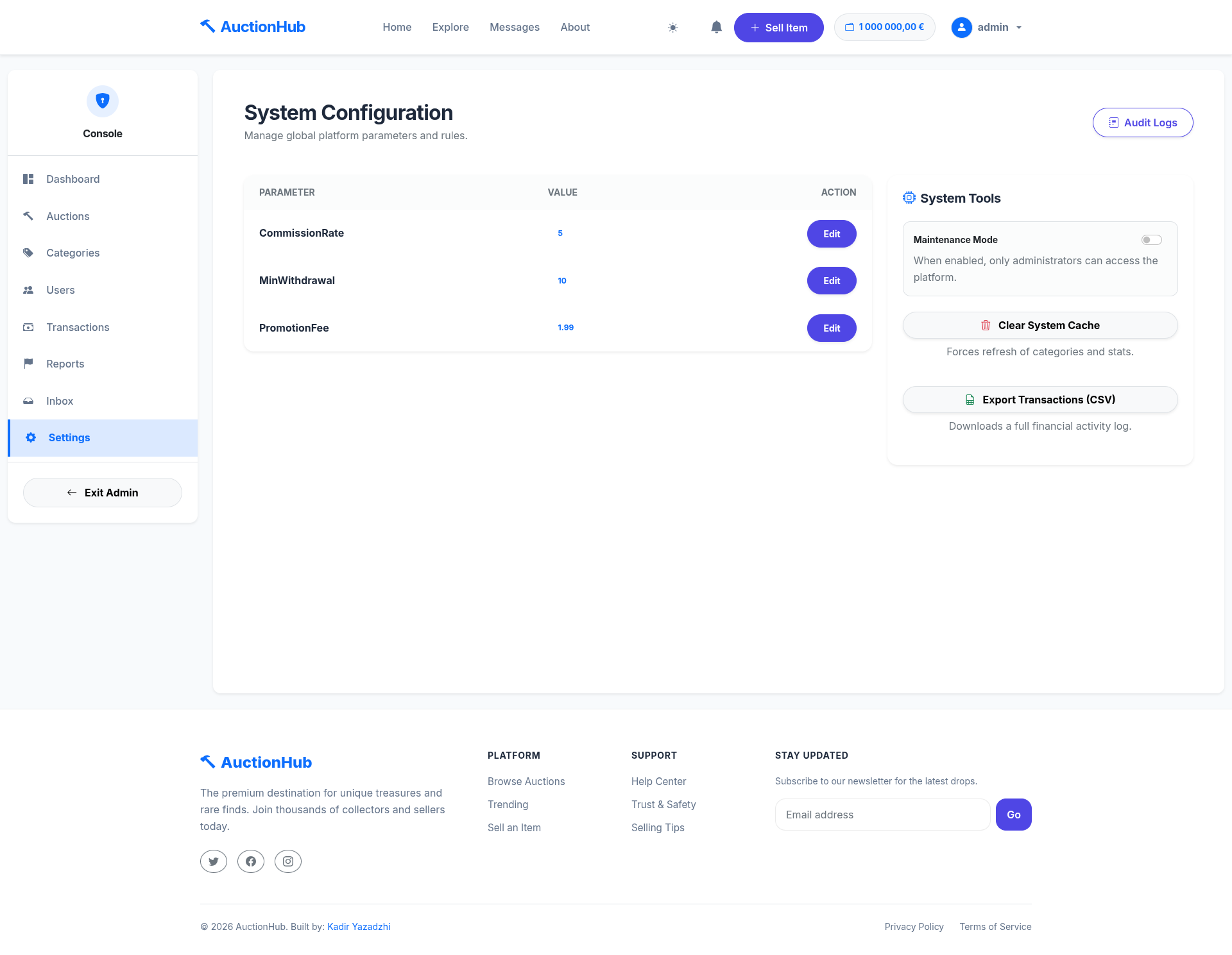Viewport: 1232px width, 955px height.
Task: Open the Kadir Yazadzhi link
Action: (359, 927)
